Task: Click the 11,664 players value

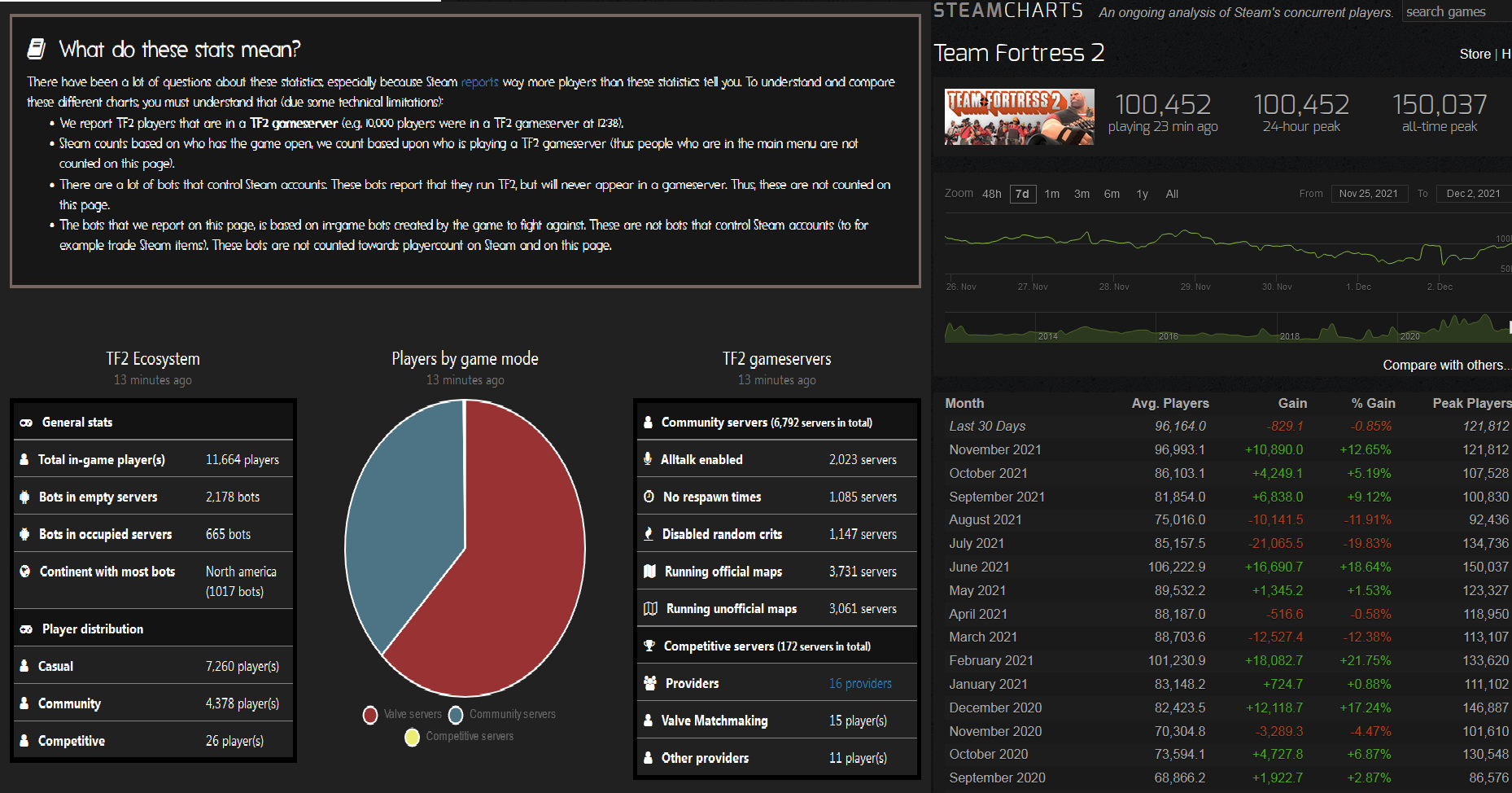Action: coord(243,460)
